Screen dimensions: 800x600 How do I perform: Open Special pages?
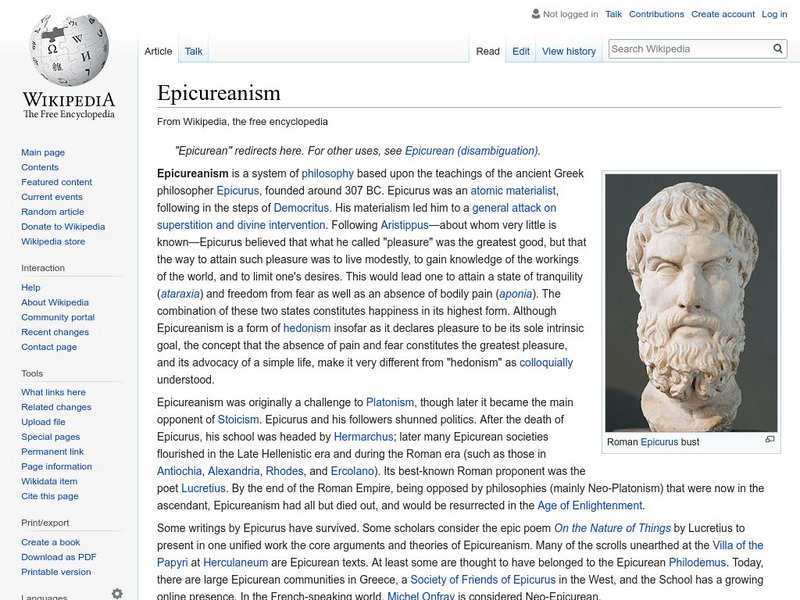tap(50, 437)
